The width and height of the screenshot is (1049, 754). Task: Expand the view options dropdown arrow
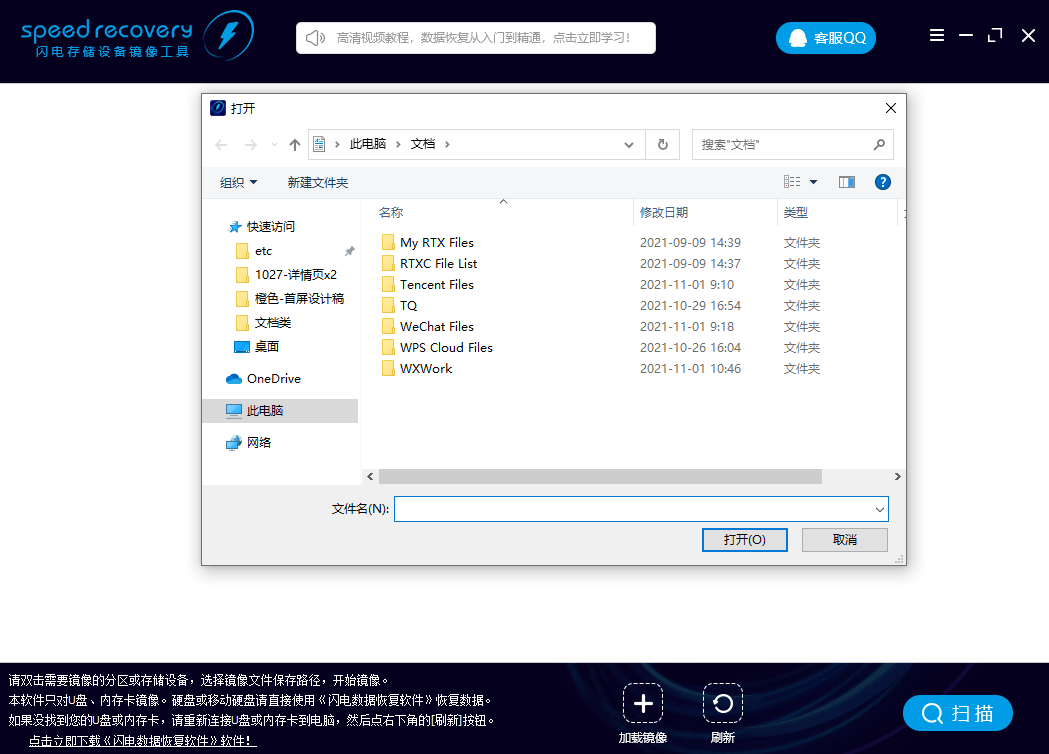click(x=814, y=182)
